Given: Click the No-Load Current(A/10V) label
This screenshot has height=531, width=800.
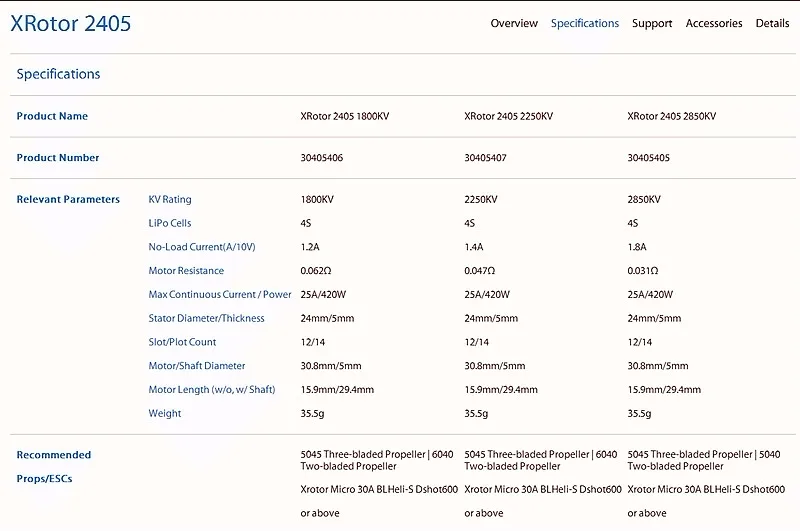Looking at the screenshot, I should tap(202, 247).
